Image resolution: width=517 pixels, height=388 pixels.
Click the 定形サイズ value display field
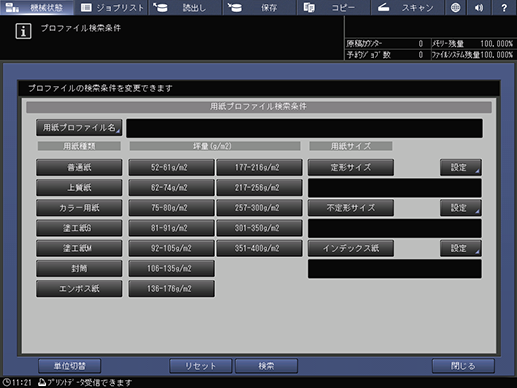coord(395,188)
